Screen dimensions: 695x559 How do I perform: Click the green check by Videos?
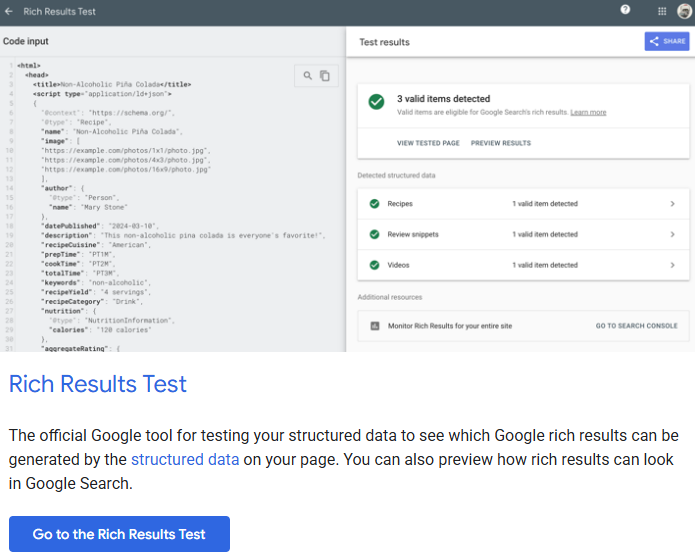tap(375, 265)
